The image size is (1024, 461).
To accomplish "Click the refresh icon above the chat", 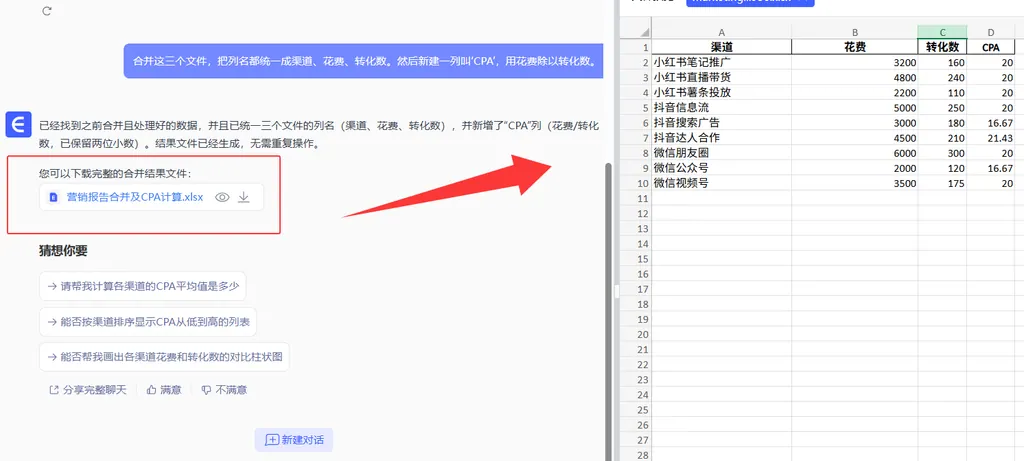I will 47,11.
